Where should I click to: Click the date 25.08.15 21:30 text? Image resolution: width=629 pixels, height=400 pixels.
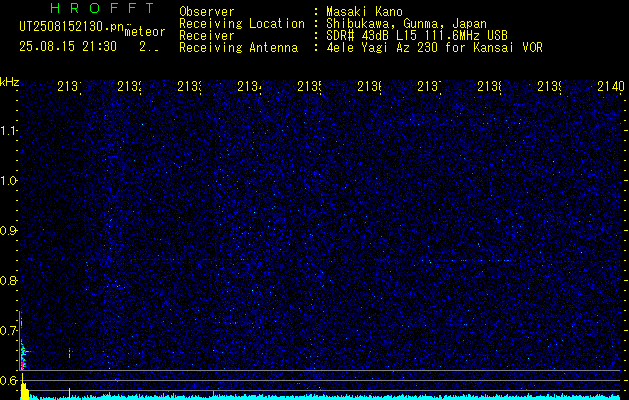[x=68, y=47]
